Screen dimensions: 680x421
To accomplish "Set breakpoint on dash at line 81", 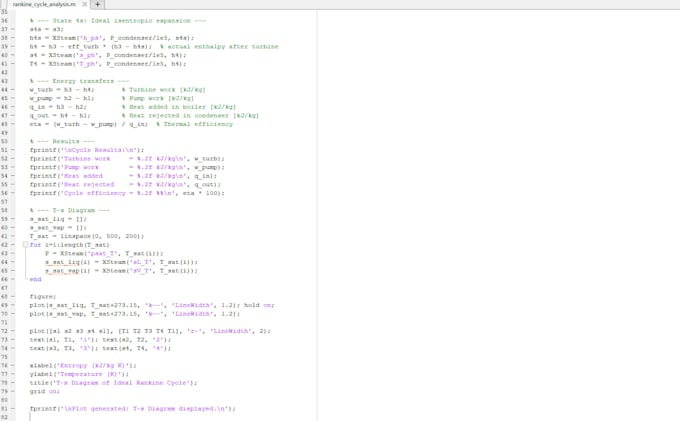I will point(13,409).
